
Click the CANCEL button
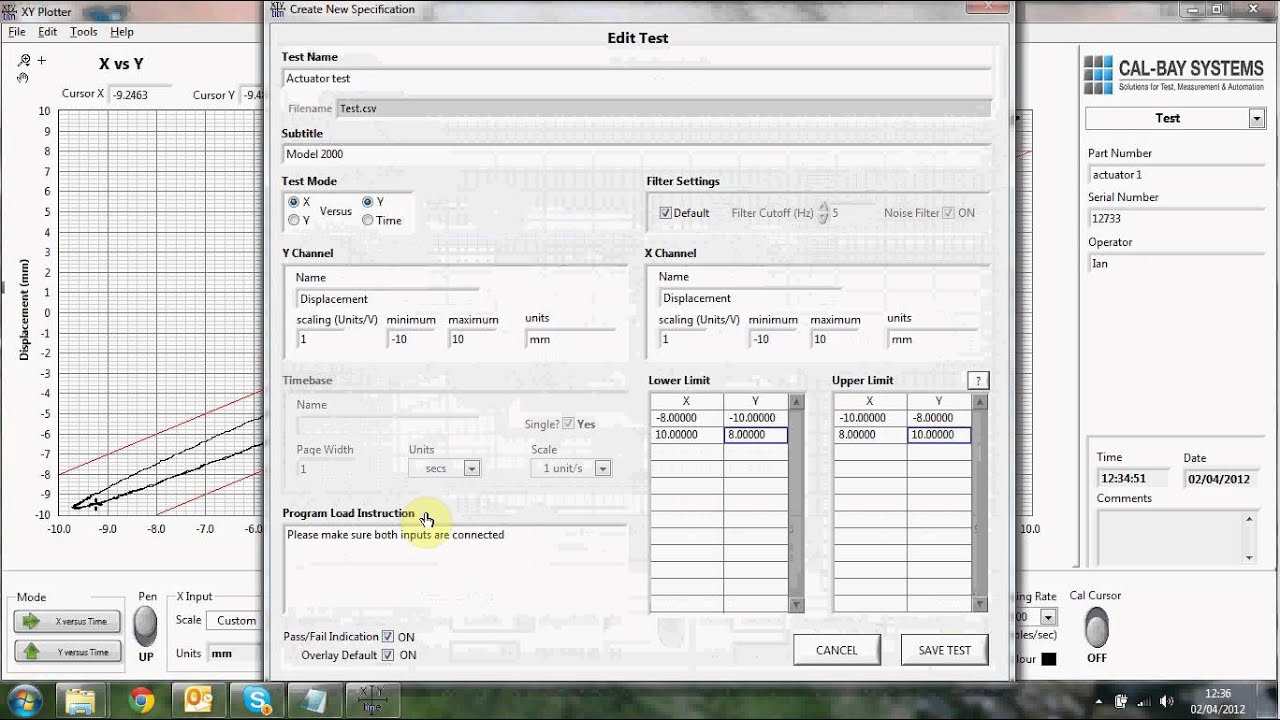click(837, 650)
